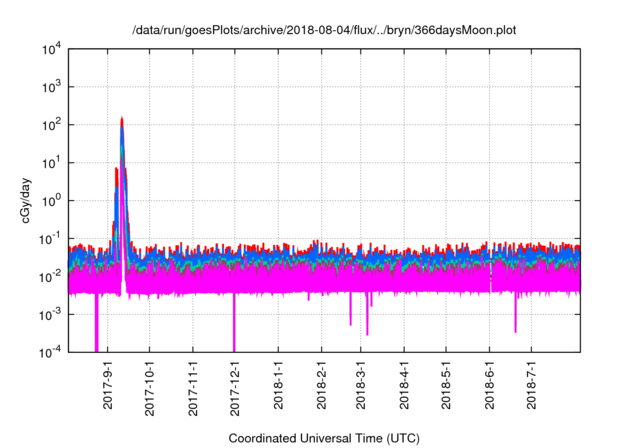Click the 10^-4 y-axis tick label
640x448 pixels.
pyautogui.click(x=52, y=352)
